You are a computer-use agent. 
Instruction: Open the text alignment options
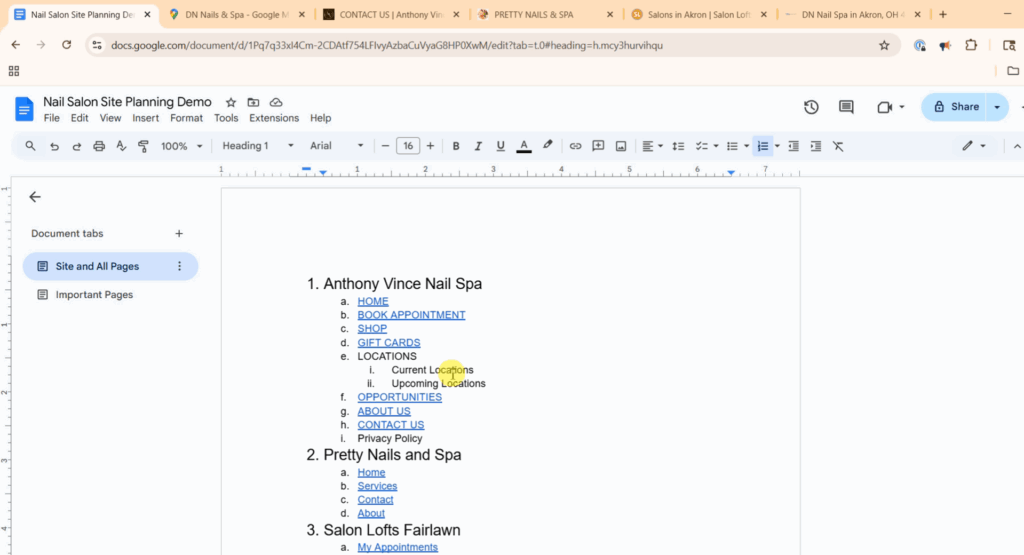pyautogui.click(x=652, y=146)
